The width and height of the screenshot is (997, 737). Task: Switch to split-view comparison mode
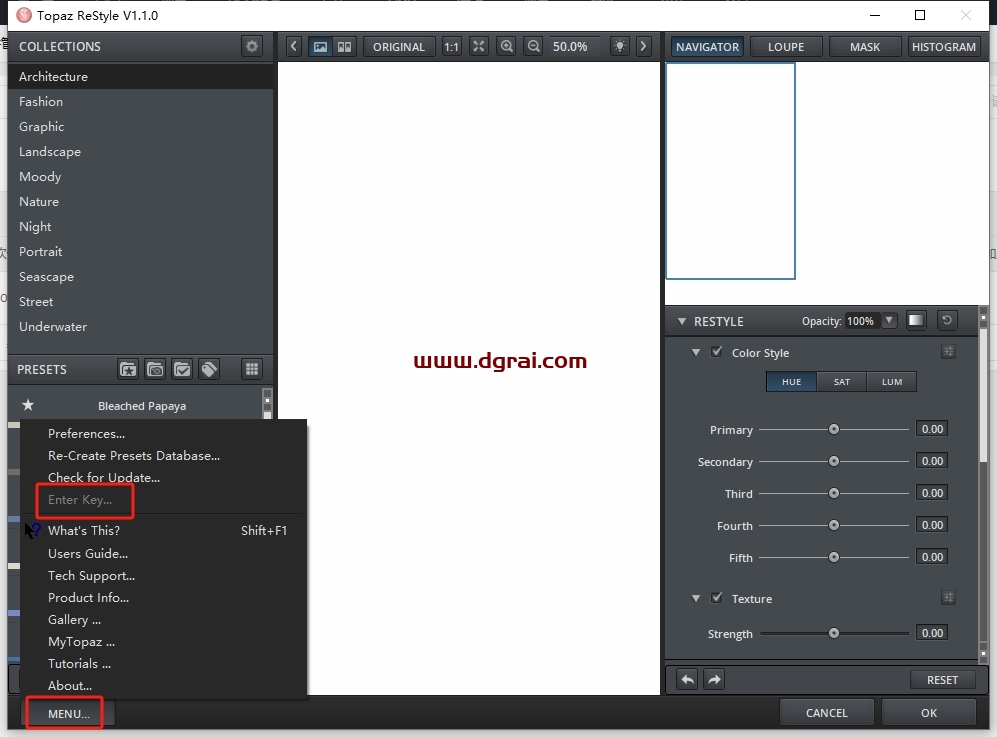coord(345,46)
